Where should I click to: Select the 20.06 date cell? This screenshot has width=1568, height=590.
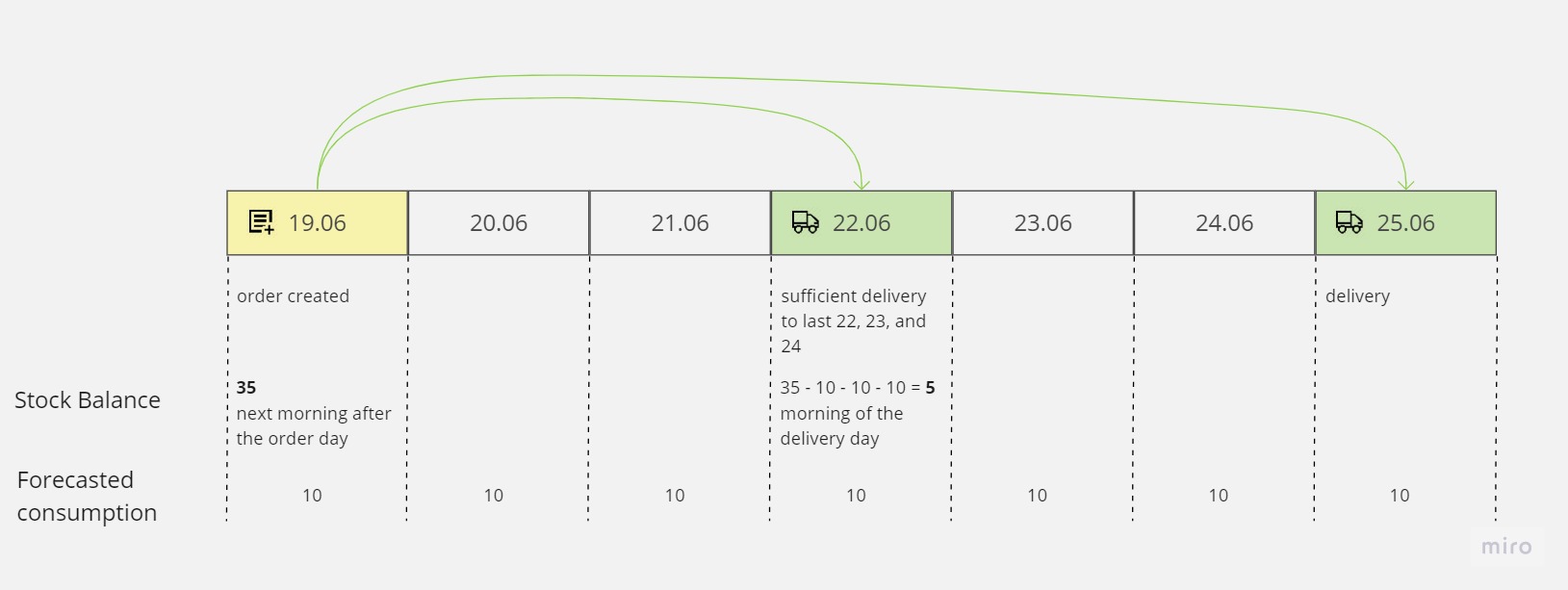499,223
